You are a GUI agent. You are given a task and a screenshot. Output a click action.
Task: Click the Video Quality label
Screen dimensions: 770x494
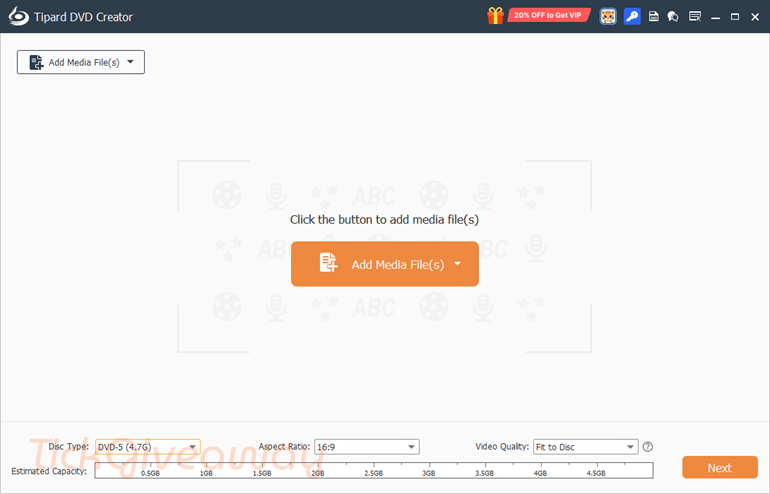pyautogui.click(x=502, y=446)
